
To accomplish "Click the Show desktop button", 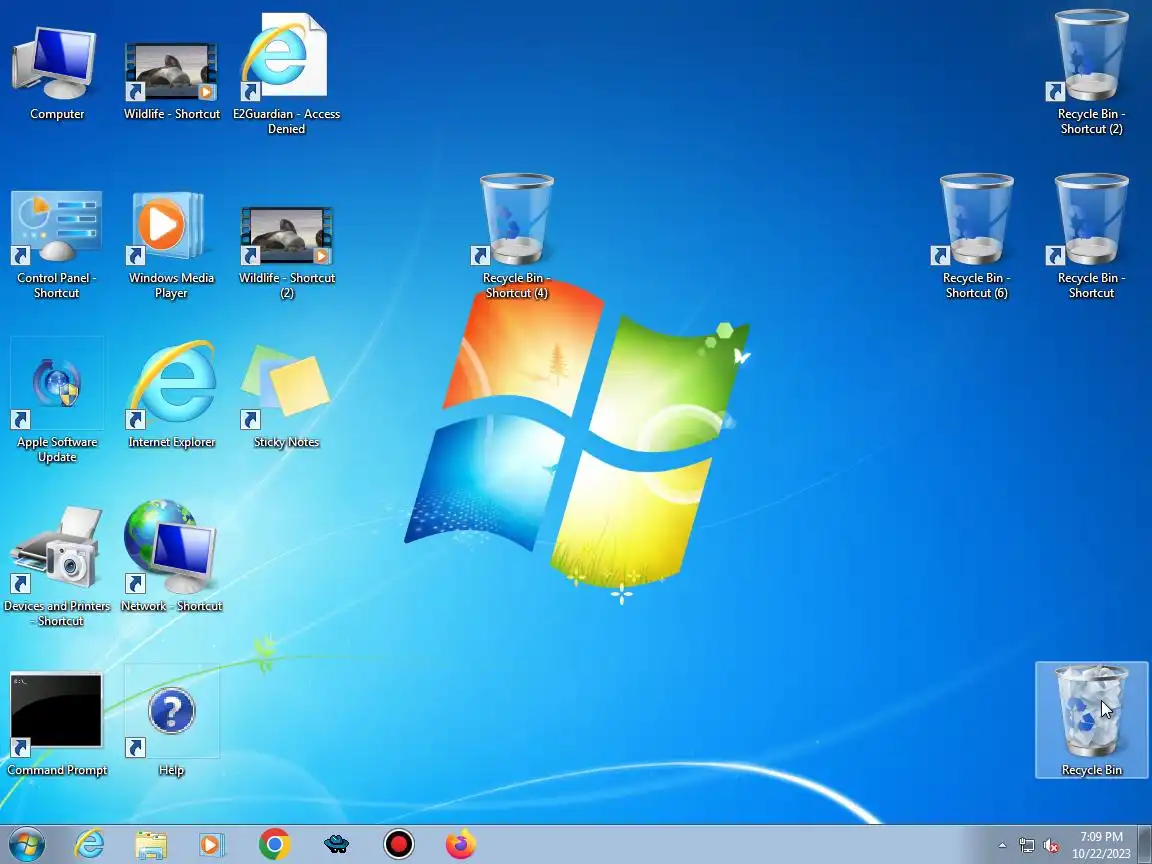I will pos(1145,844).
